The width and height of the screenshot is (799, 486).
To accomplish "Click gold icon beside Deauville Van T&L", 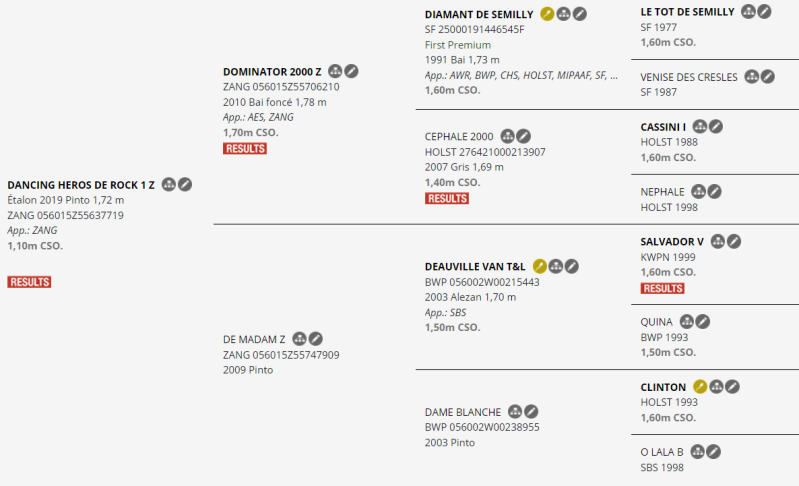I will point(539,266).
